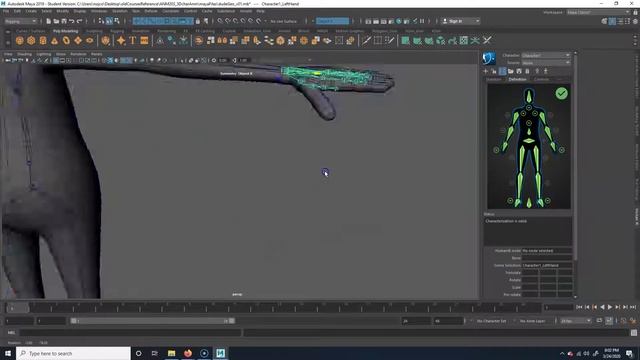This screenshot has height=360, width=640.
Task: Toggle the Attribute Editor panel button
Action: (620, 21)
